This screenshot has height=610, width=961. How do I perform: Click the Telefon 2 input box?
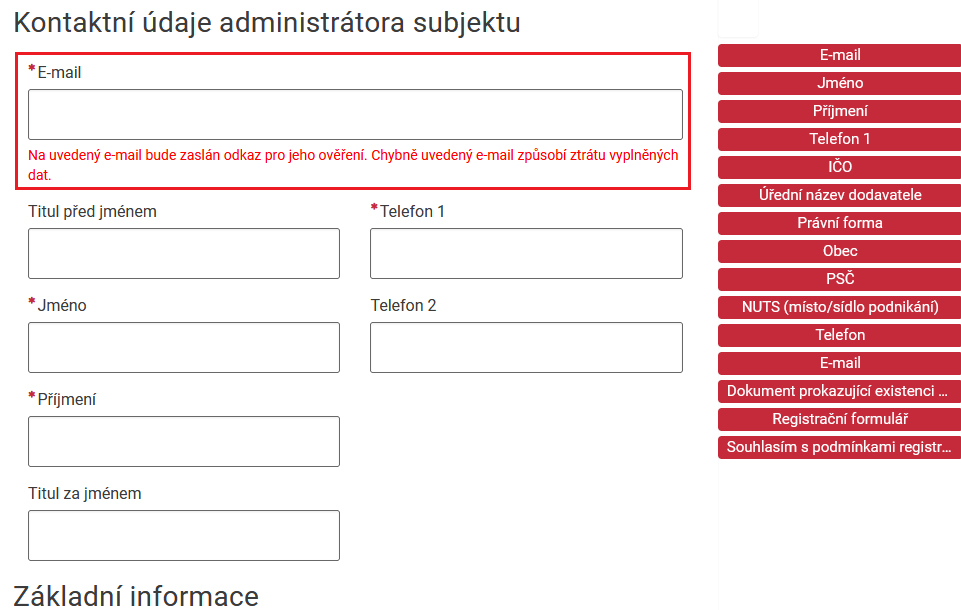tap(526, 347)
